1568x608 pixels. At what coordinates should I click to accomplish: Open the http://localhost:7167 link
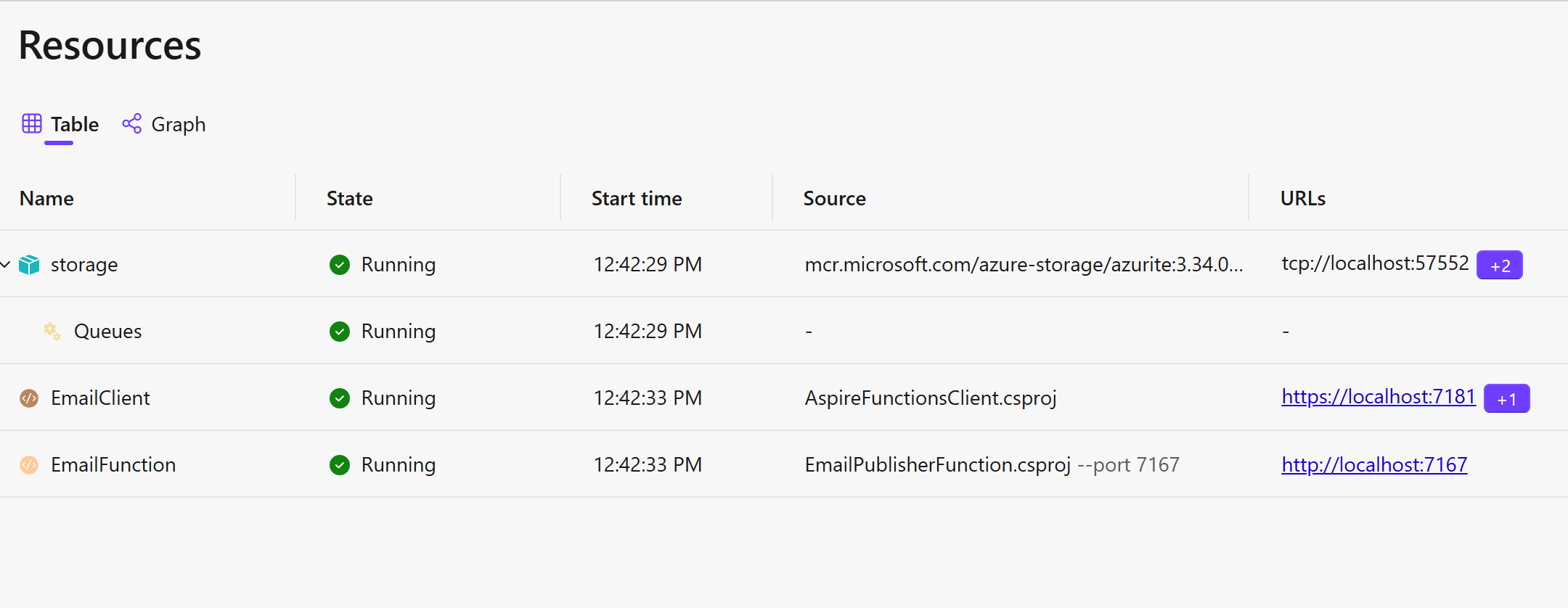(1374, 465)
